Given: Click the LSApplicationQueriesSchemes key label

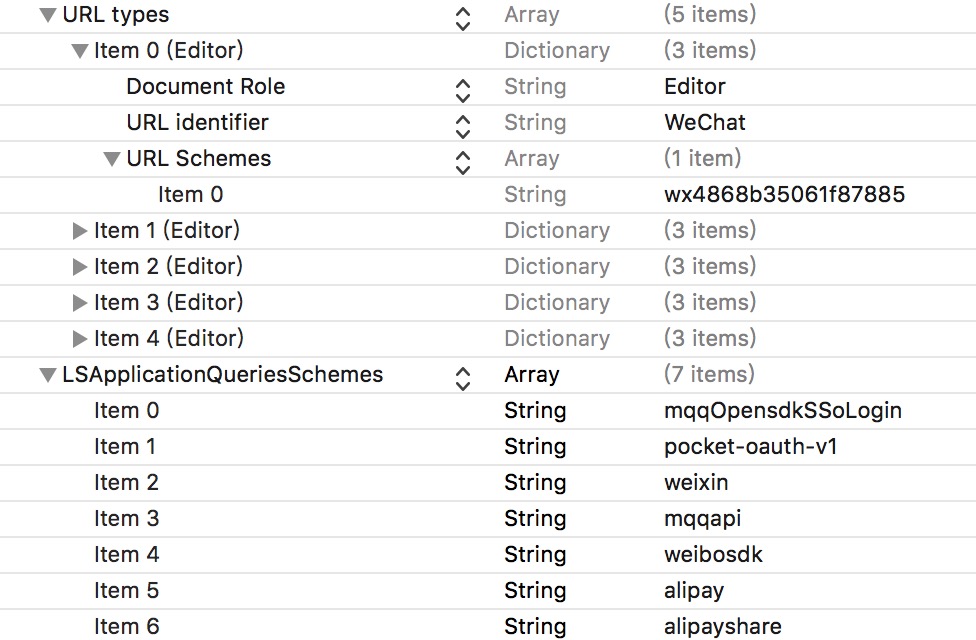Looking at the screenshot, I should (223, 375).
